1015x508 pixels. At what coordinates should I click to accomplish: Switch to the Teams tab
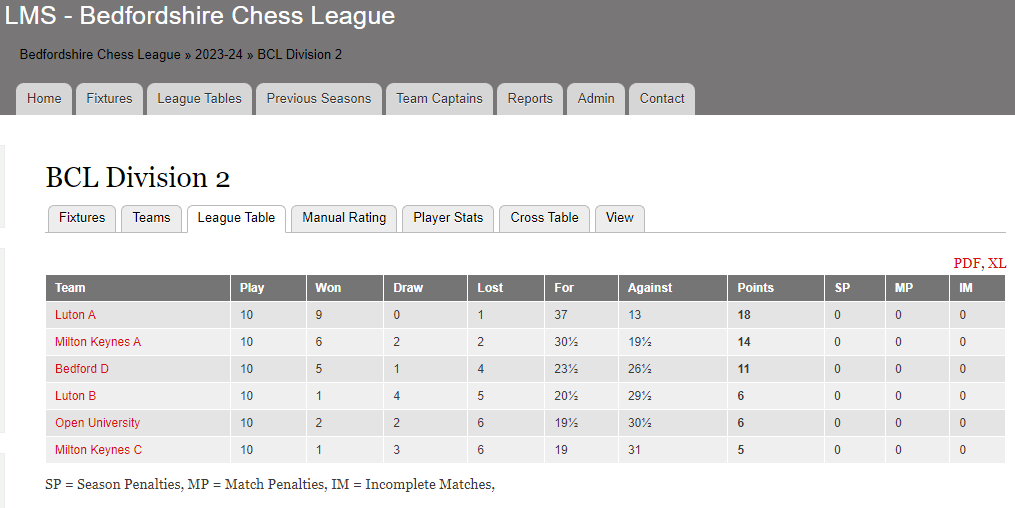(x=151, y=218)
